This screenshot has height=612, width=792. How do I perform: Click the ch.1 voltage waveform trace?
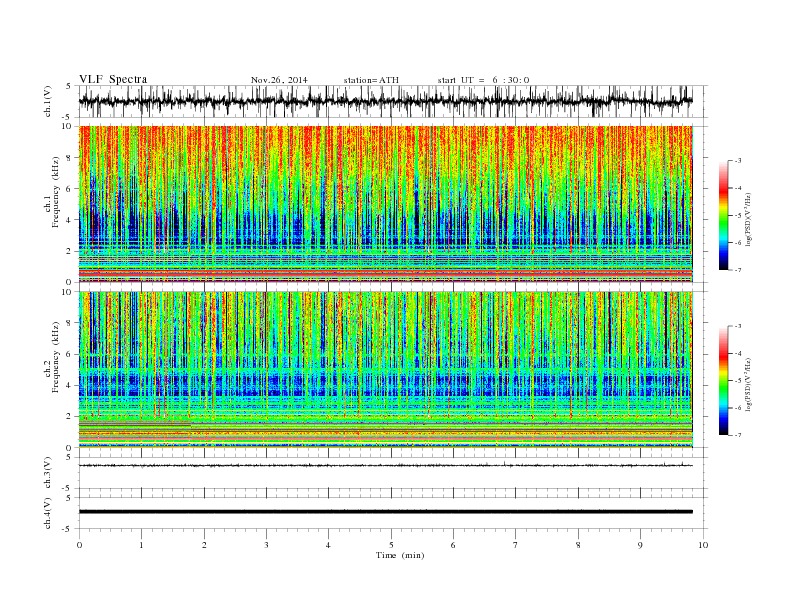385,101
